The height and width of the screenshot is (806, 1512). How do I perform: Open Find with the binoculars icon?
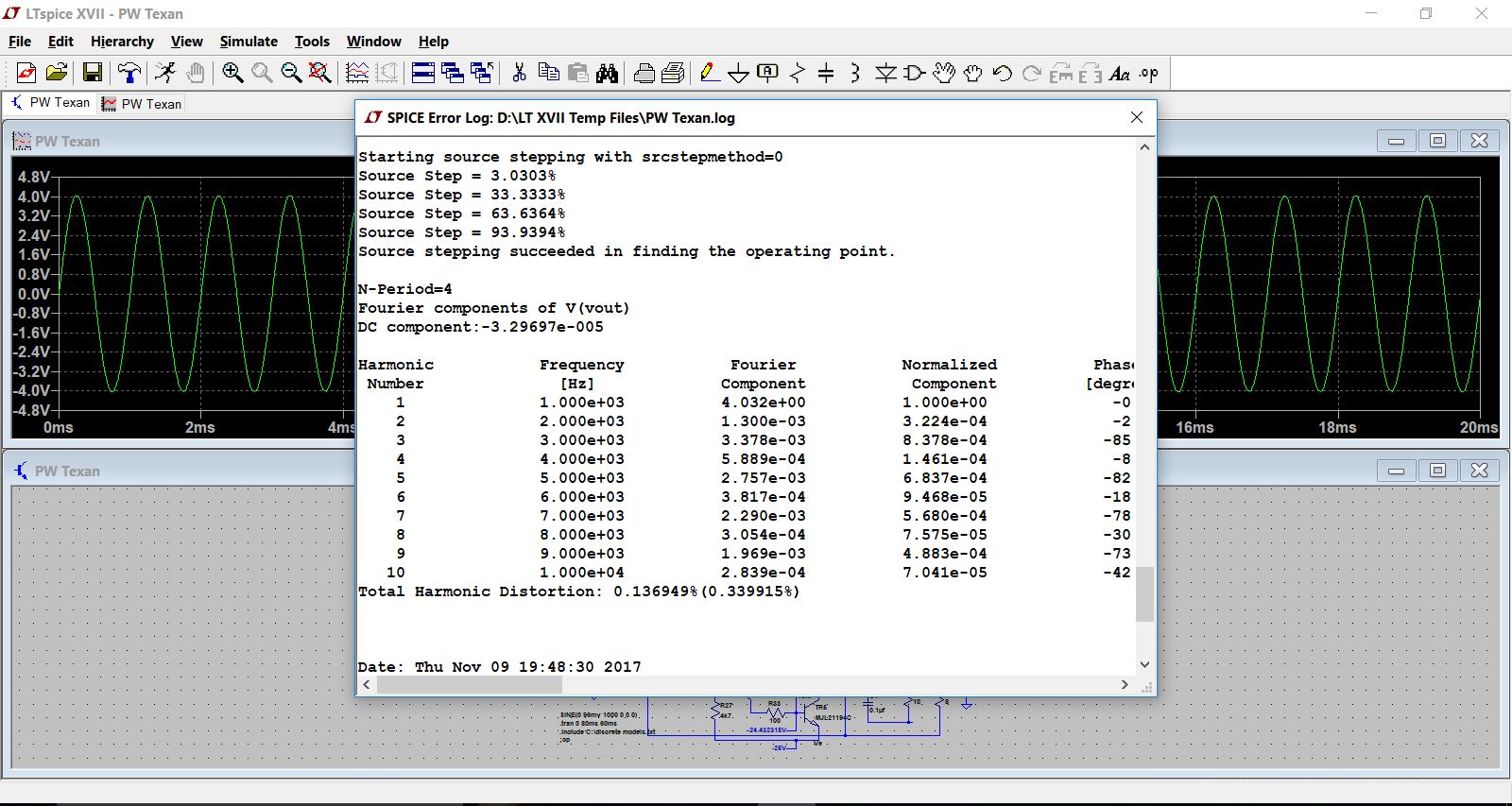pos(608,73)
